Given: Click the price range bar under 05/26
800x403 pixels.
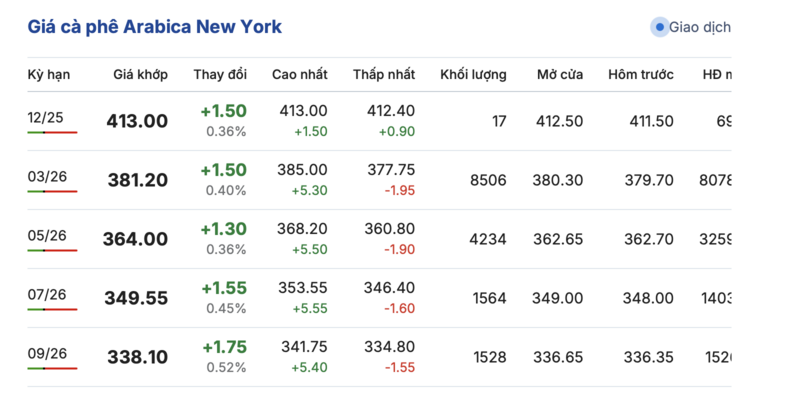Looking at the screenshot, I should tap(52, 250).
